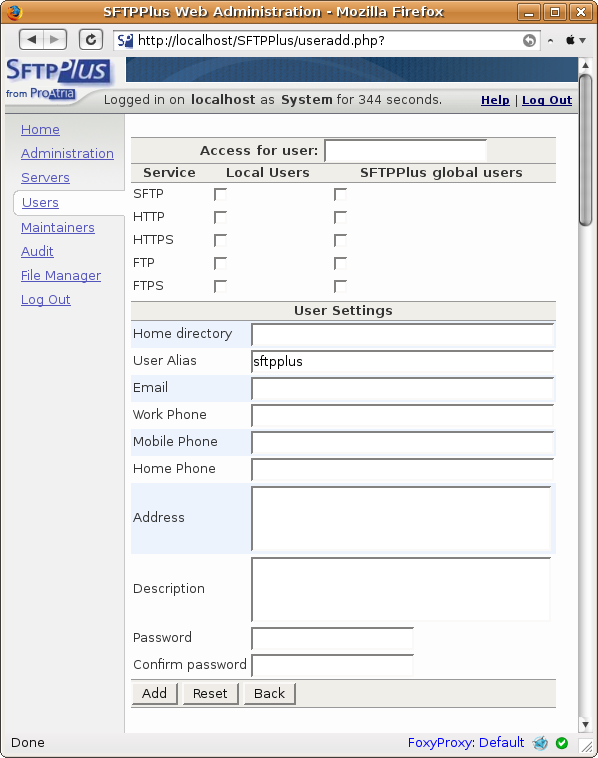Open the File Manager link

(61, 276)
